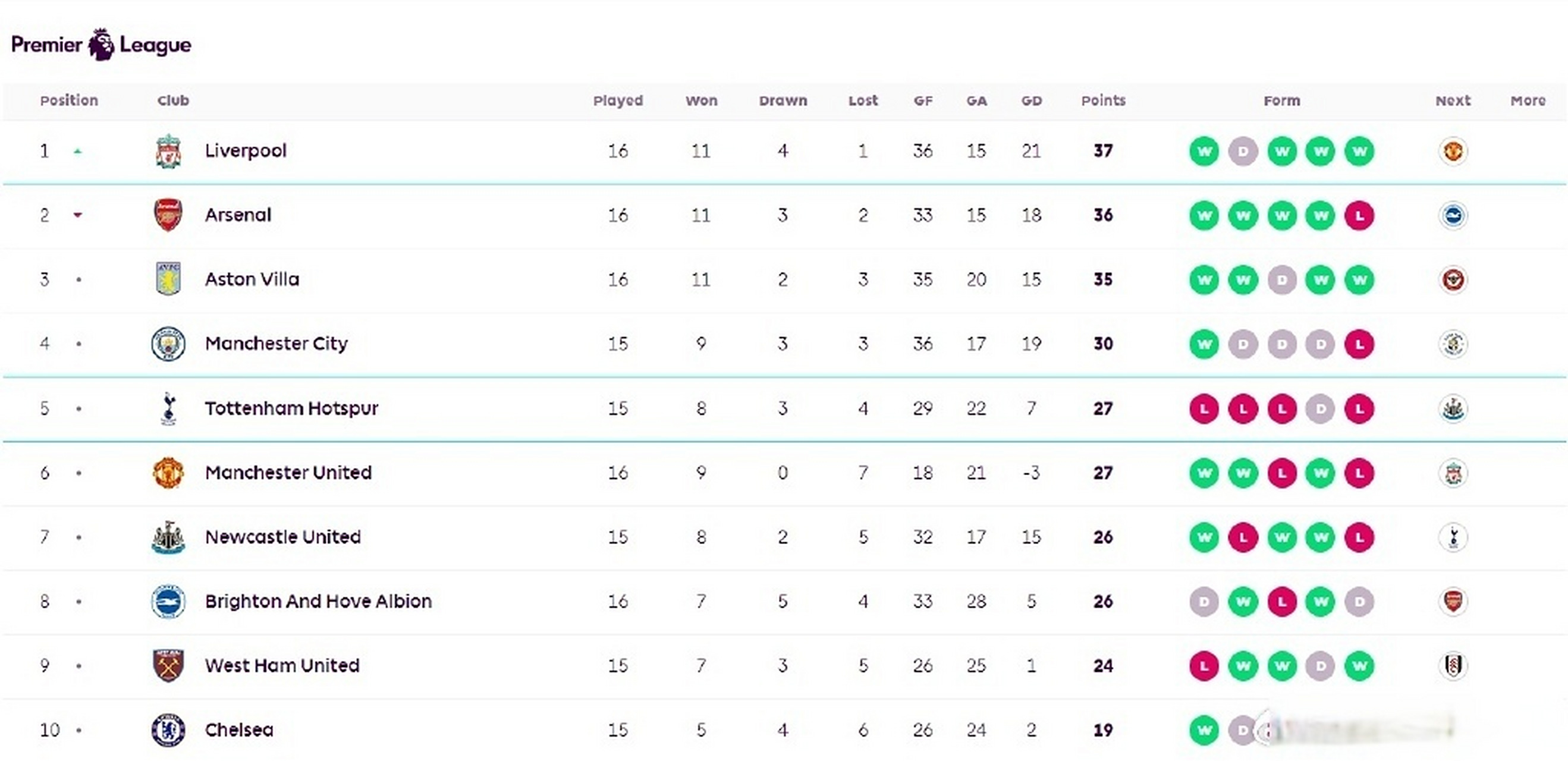Sort table by Played column header
1568x761 pixels.
coord(618,100)
